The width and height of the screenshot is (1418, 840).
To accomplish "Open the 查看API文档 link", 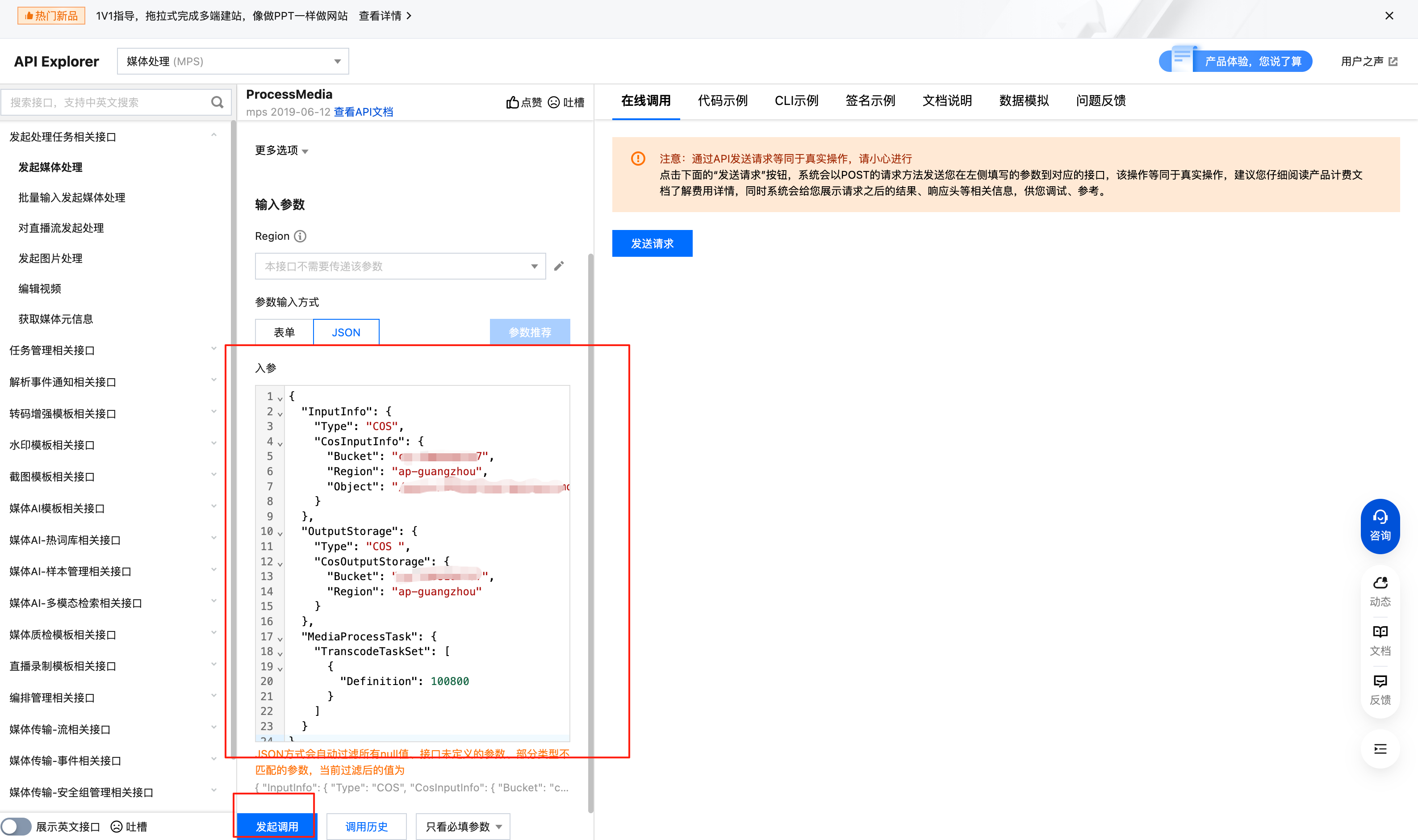I will tap(363, 112).
